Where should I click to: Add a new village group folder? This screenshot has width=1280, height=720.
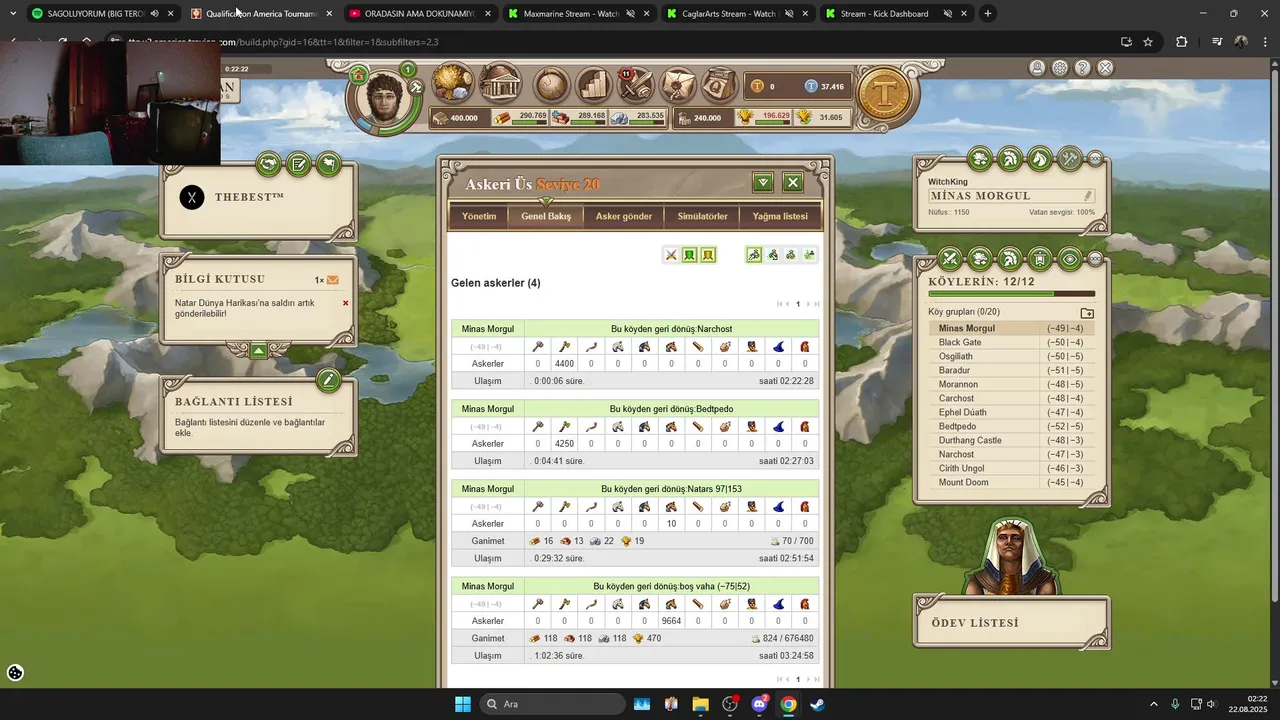pyautogui.click(x=1087, y=313)
